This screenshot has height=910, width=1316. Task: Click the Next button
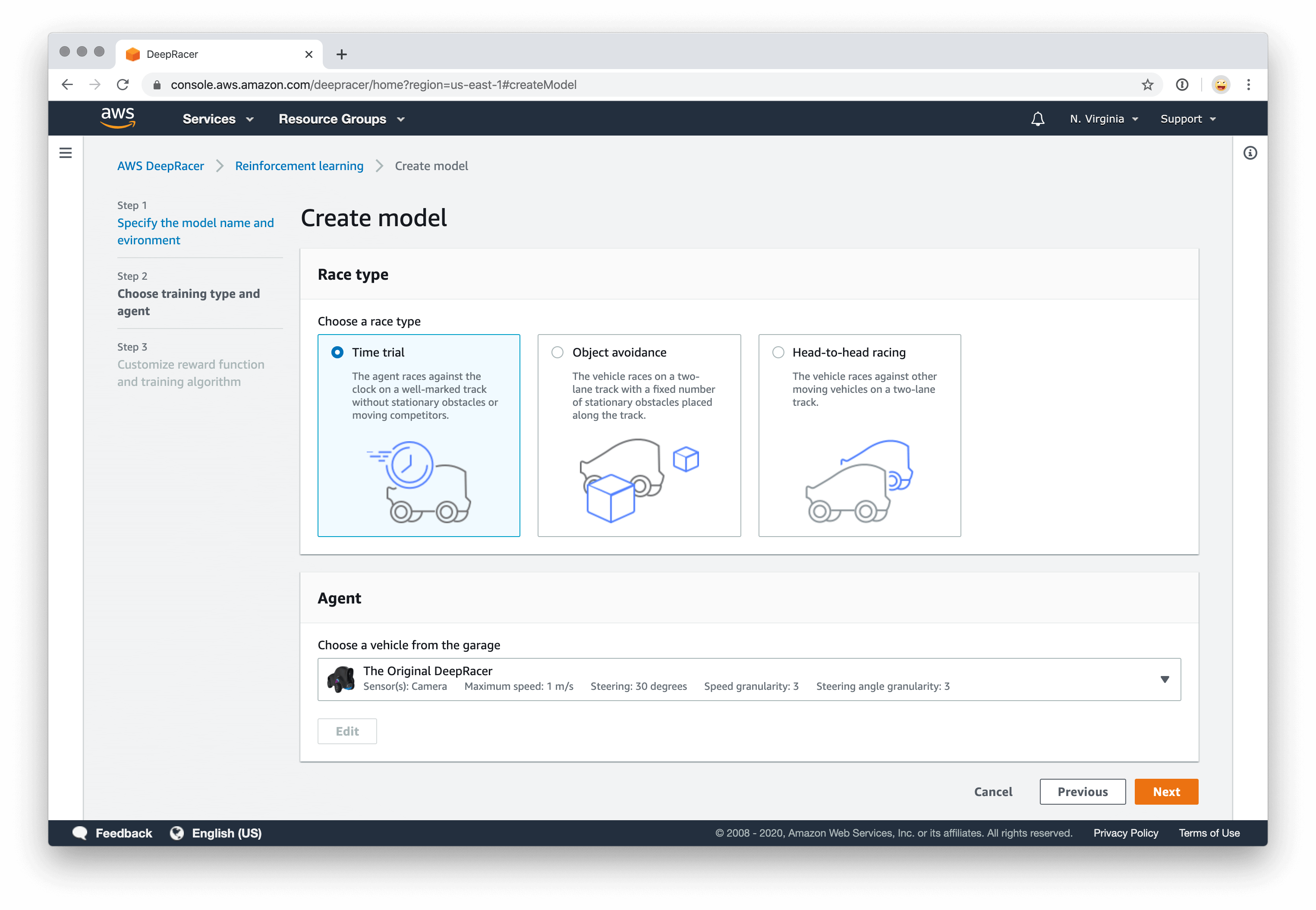(1166, 791)
